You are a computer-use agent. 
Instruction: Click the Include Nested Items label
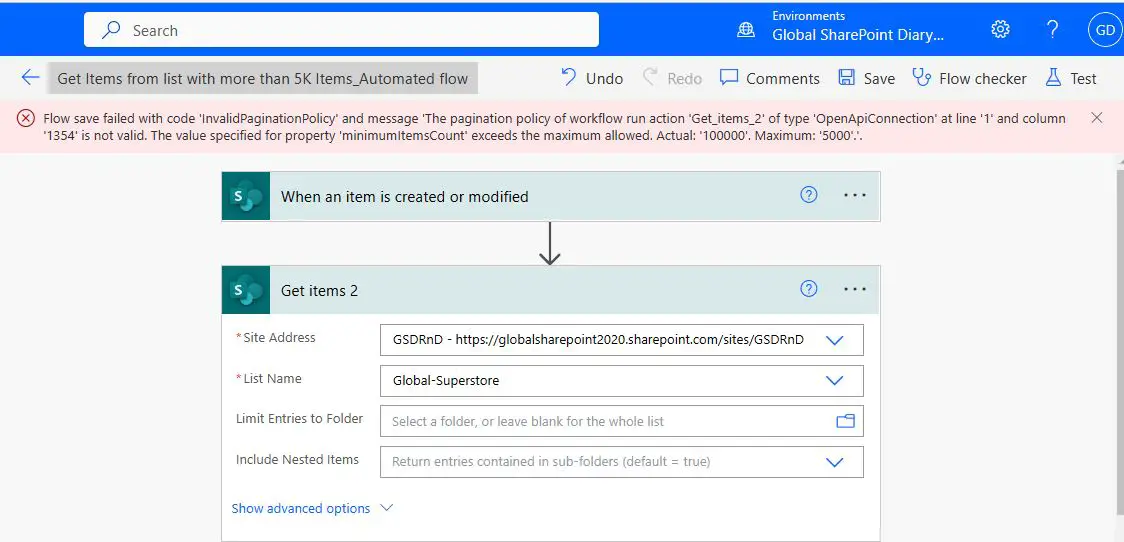(x=297, y=460)
